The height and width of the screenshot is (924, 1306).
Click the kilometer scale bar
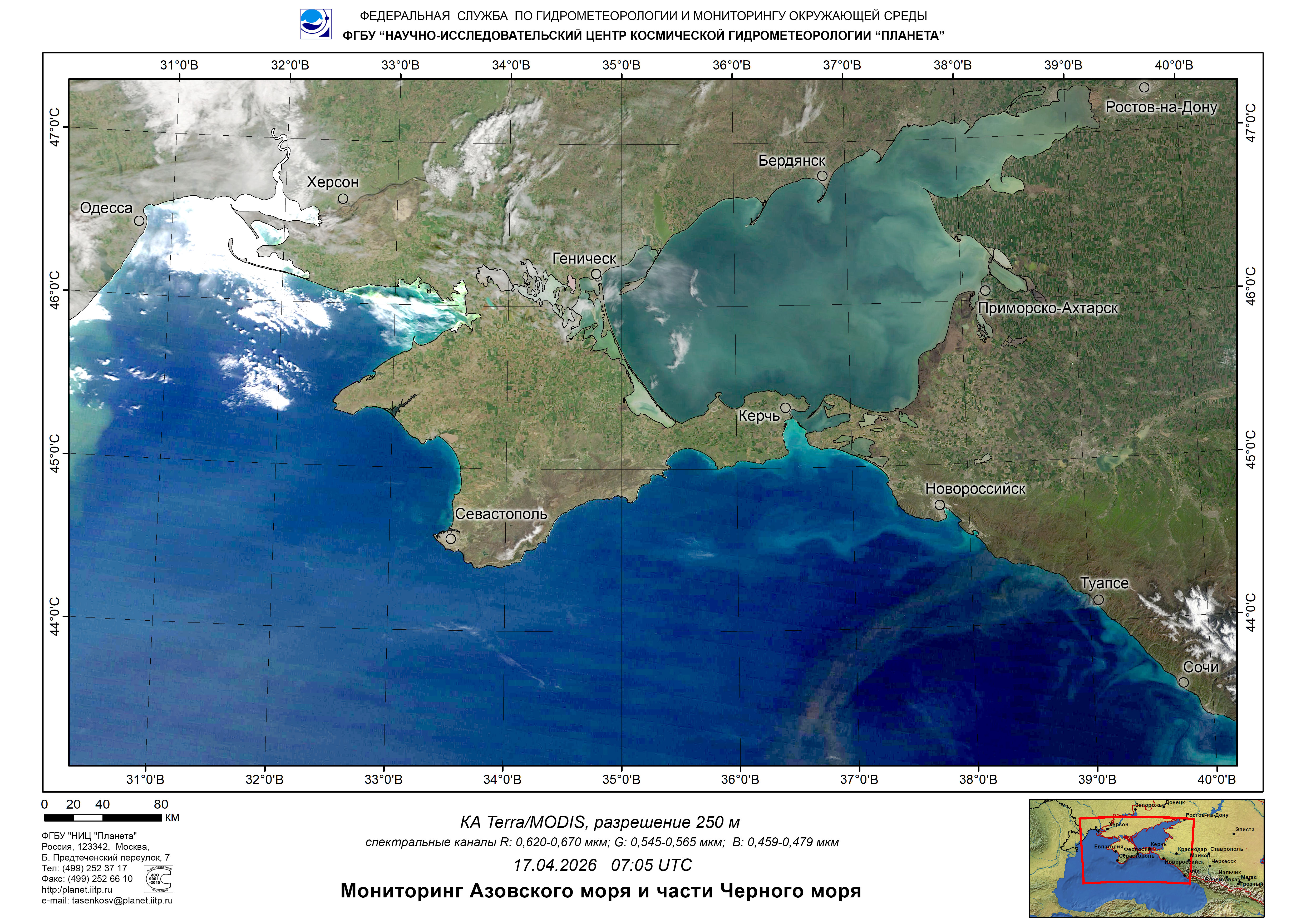coord(103,818)
